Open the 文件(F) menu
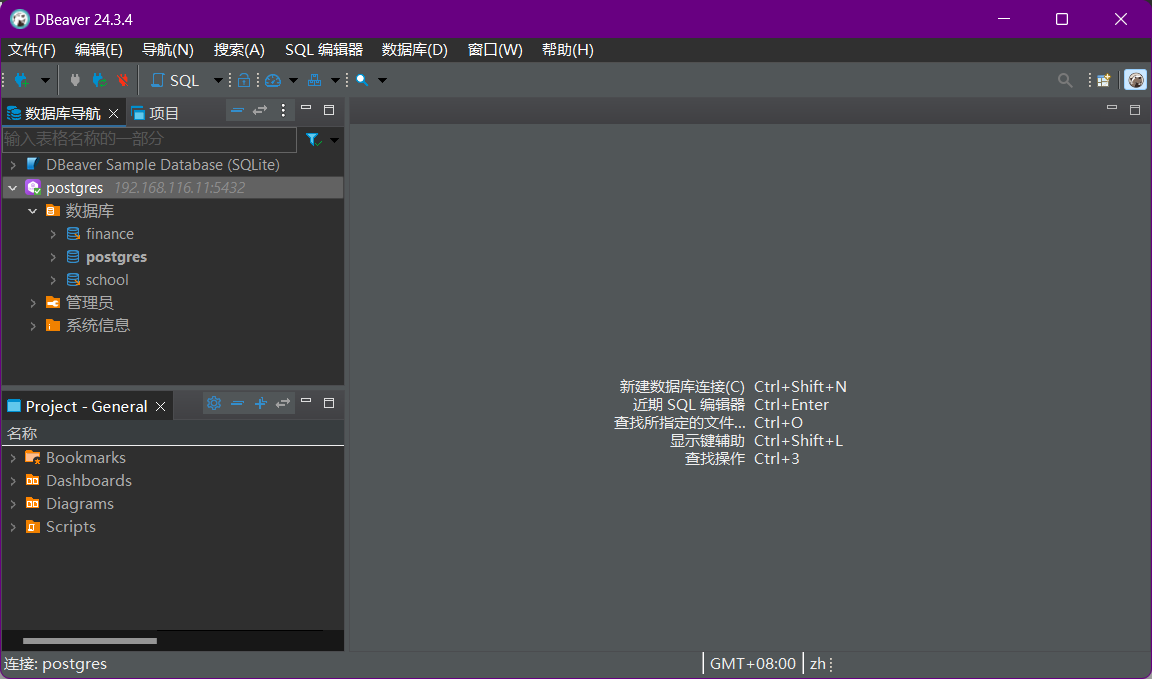 coord(32,50)
